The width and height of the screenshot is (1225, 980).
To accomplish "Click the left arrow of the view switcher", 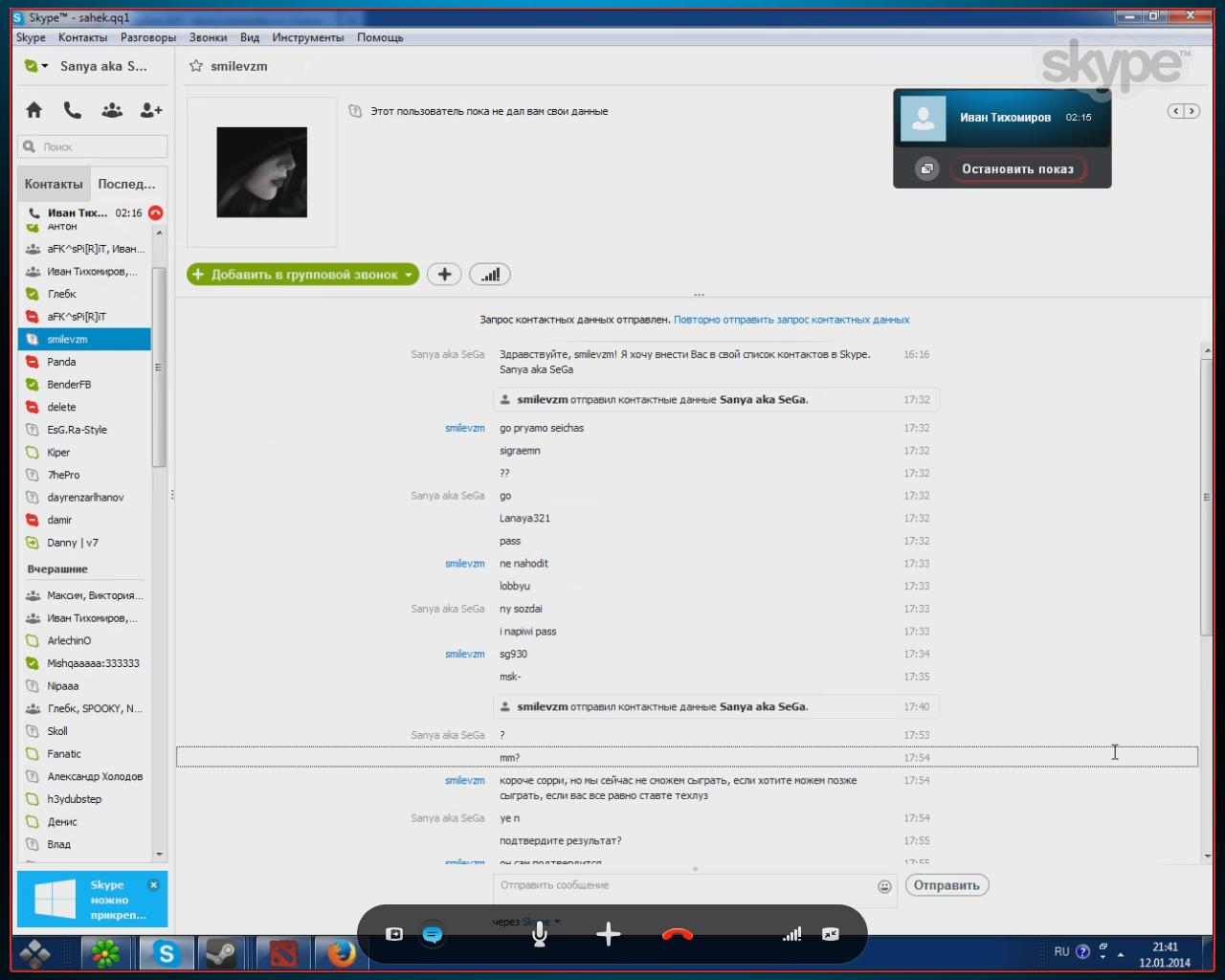I will point(1175,111).
